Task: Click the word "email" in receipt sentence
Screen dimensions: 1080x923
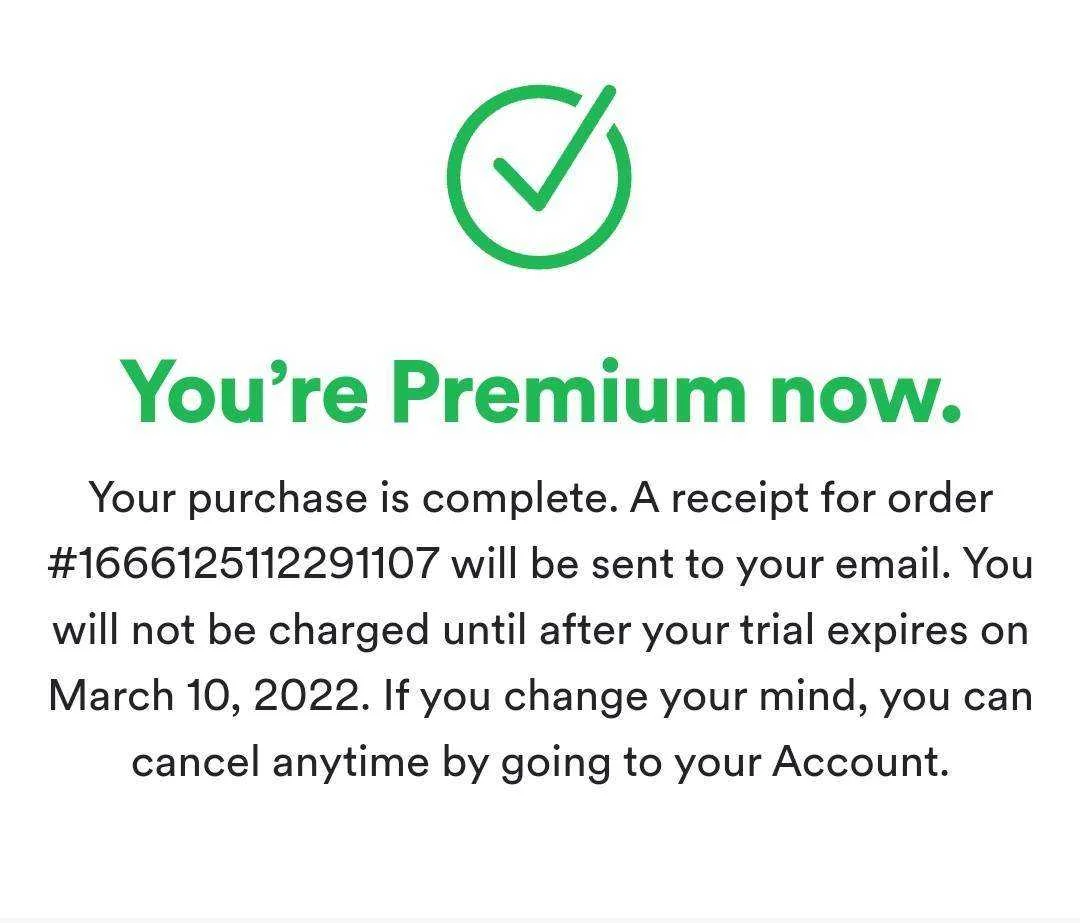Action: coord(893,563)
